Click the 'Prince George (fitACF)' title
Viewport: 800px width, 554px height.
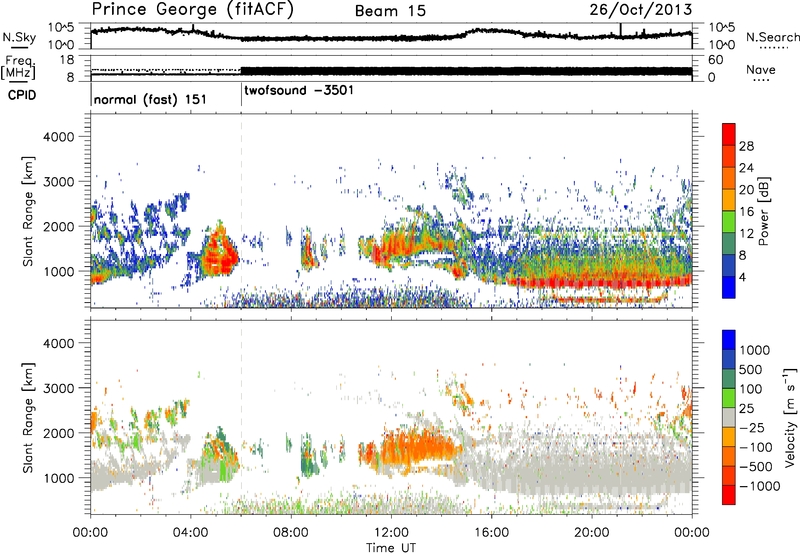(192, 9)
